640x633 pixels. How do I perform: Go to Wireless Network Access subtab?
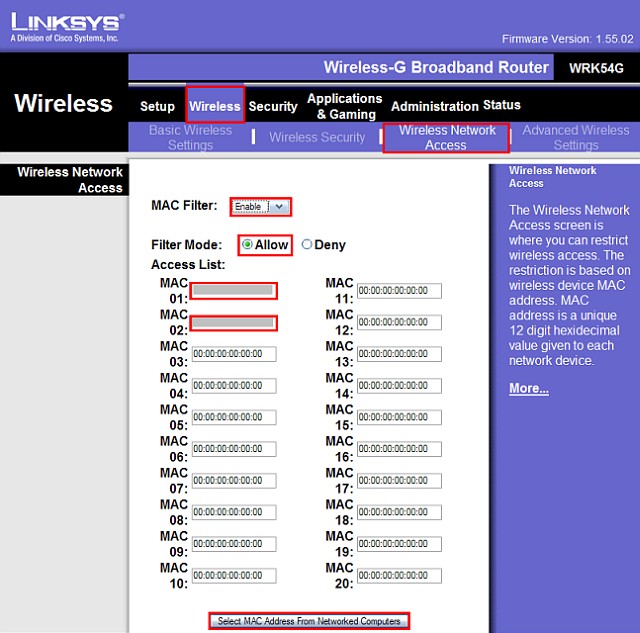point(447,138)
